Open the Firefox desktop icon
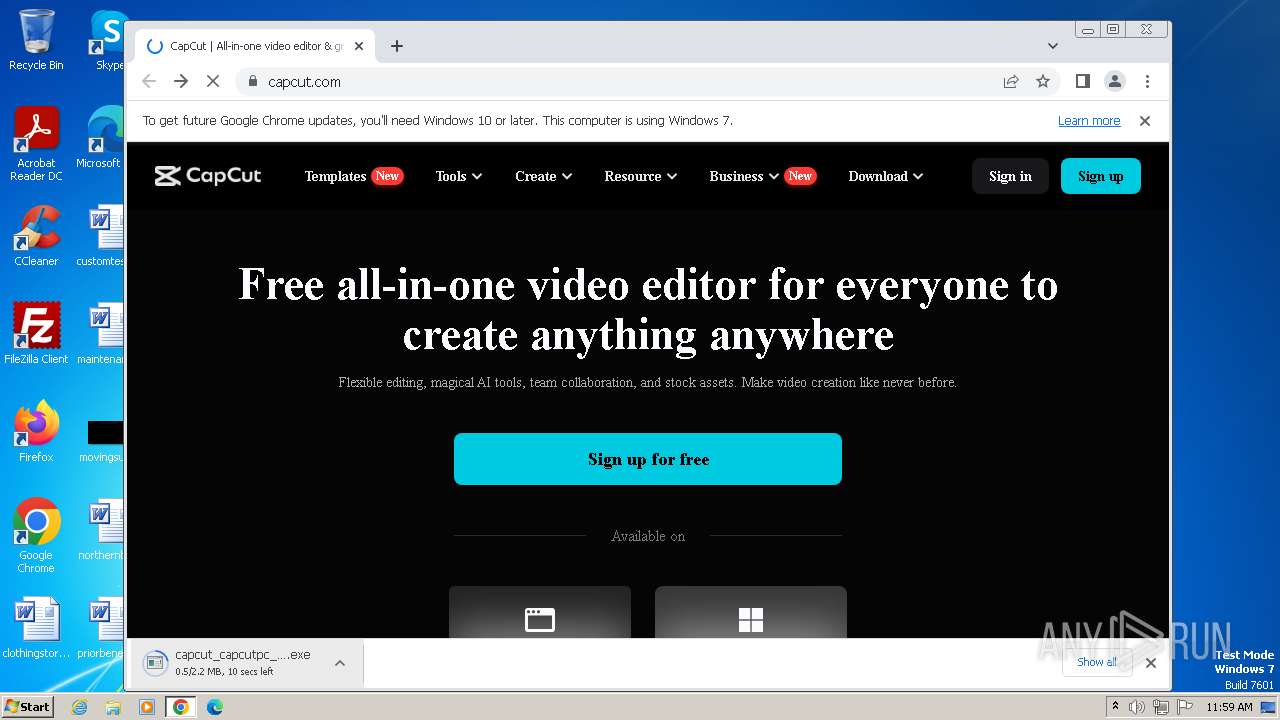Screen dimensions: 1280x720 [x=36, y=432]
